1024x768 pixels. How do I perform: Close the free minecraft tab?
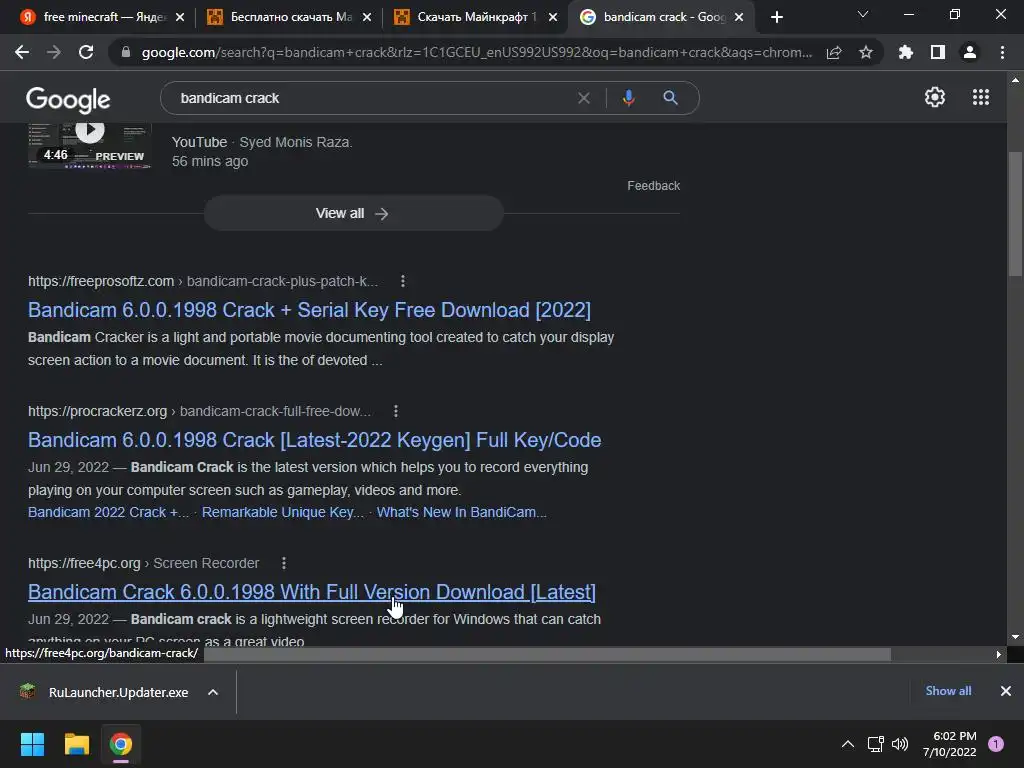180,17
